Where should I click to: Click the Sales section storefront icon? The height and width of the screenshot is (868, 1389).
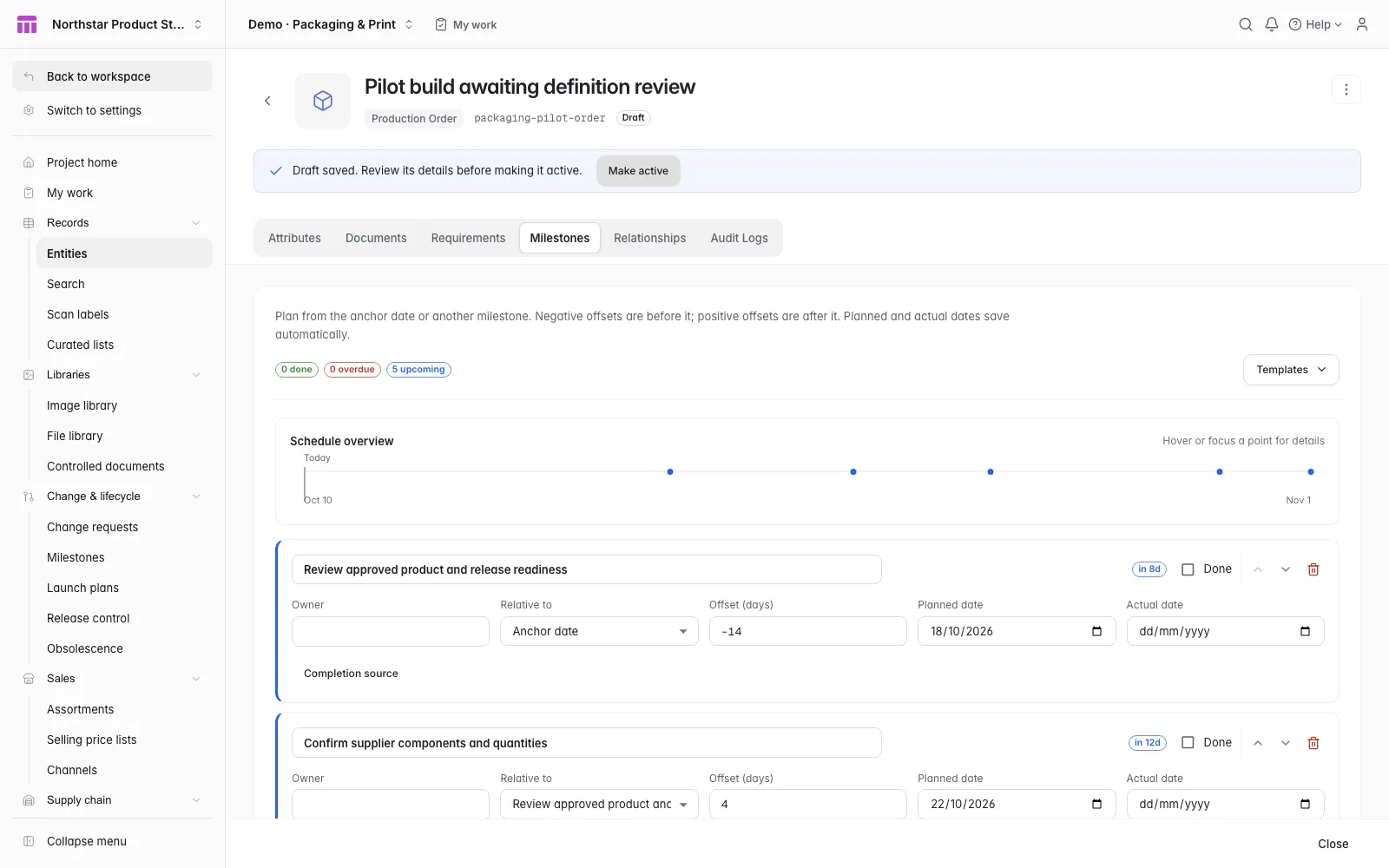[29, 679]
